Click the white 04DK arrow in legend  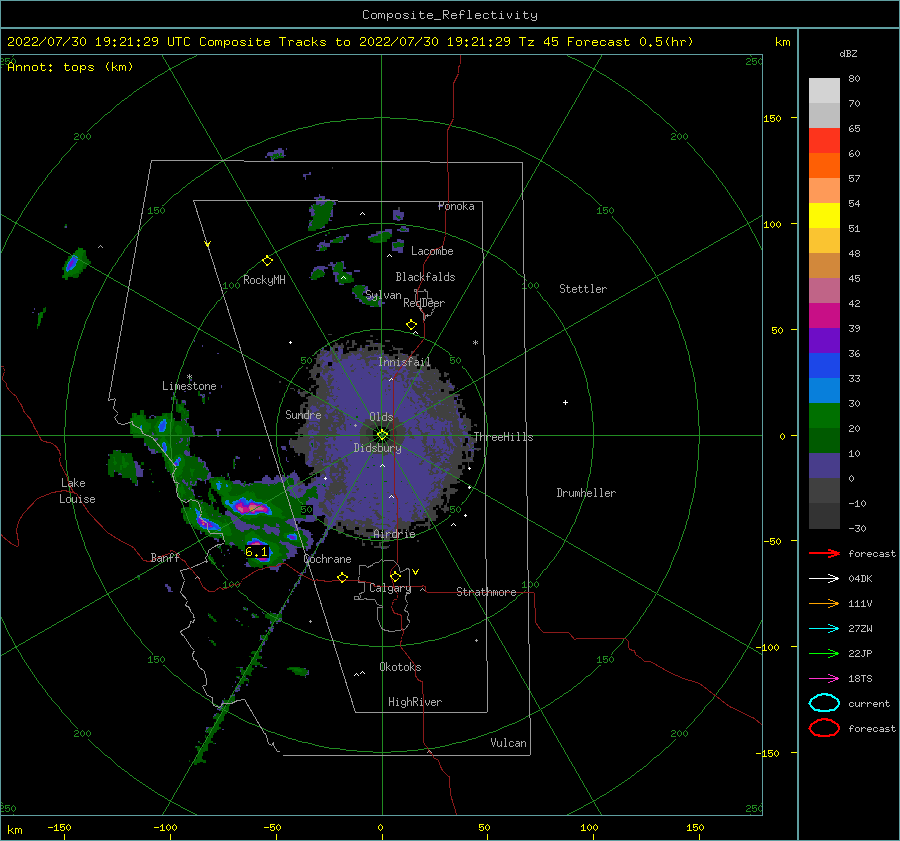pyautogui.click(x=824, y=578)
